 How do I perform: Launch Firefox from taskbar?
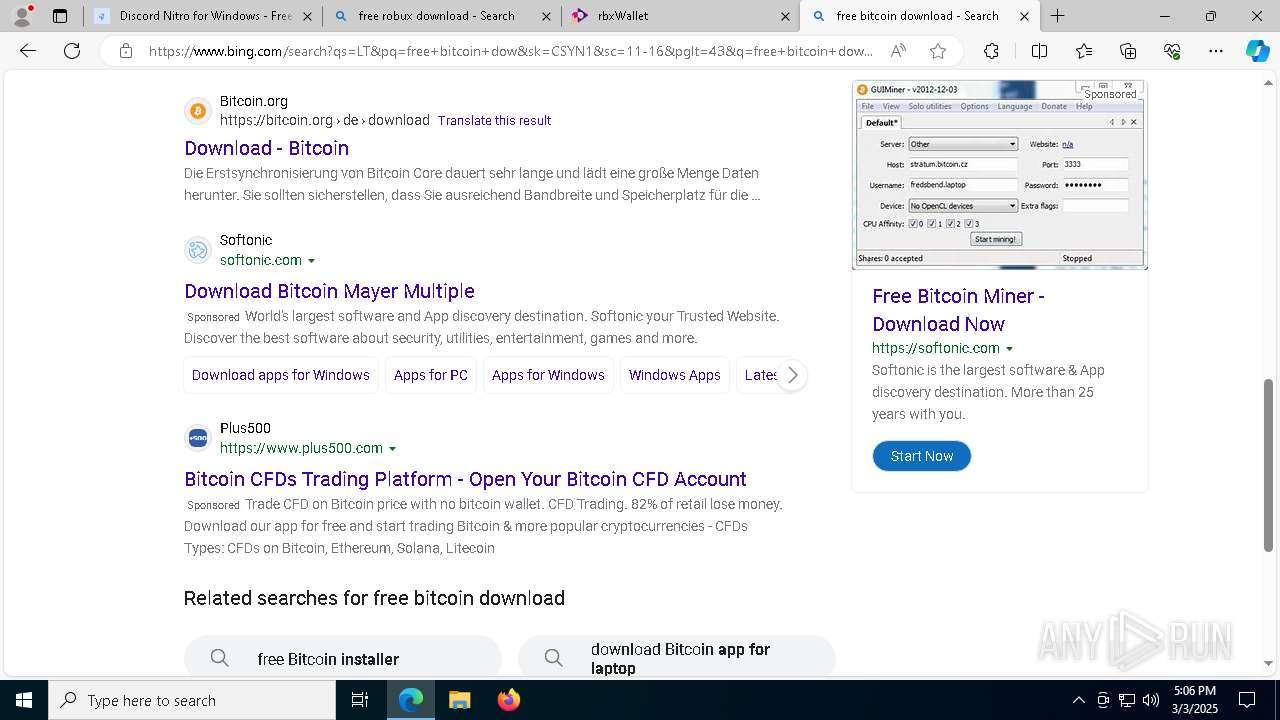(508, 700)
